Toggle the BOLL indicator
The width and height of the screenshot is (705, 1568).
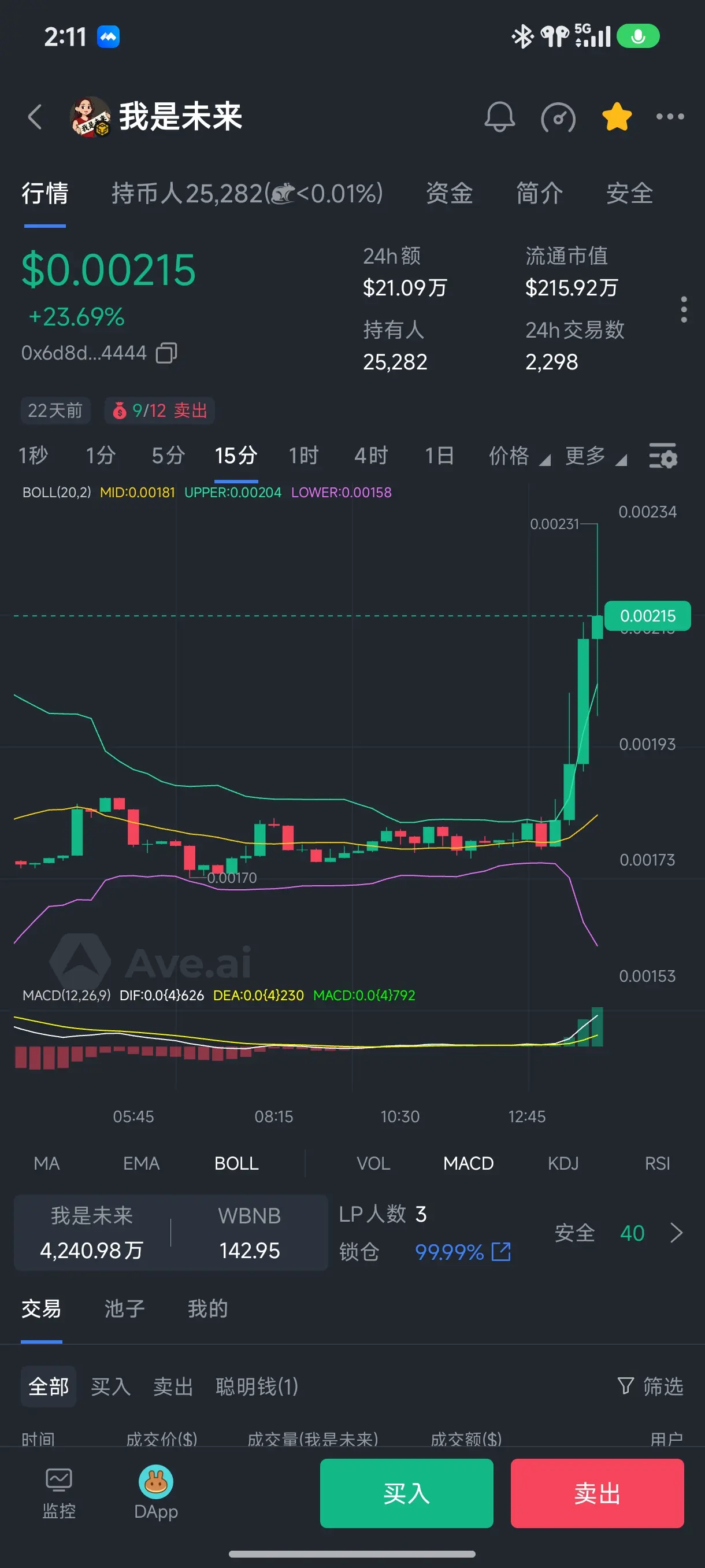[236, 1163]
